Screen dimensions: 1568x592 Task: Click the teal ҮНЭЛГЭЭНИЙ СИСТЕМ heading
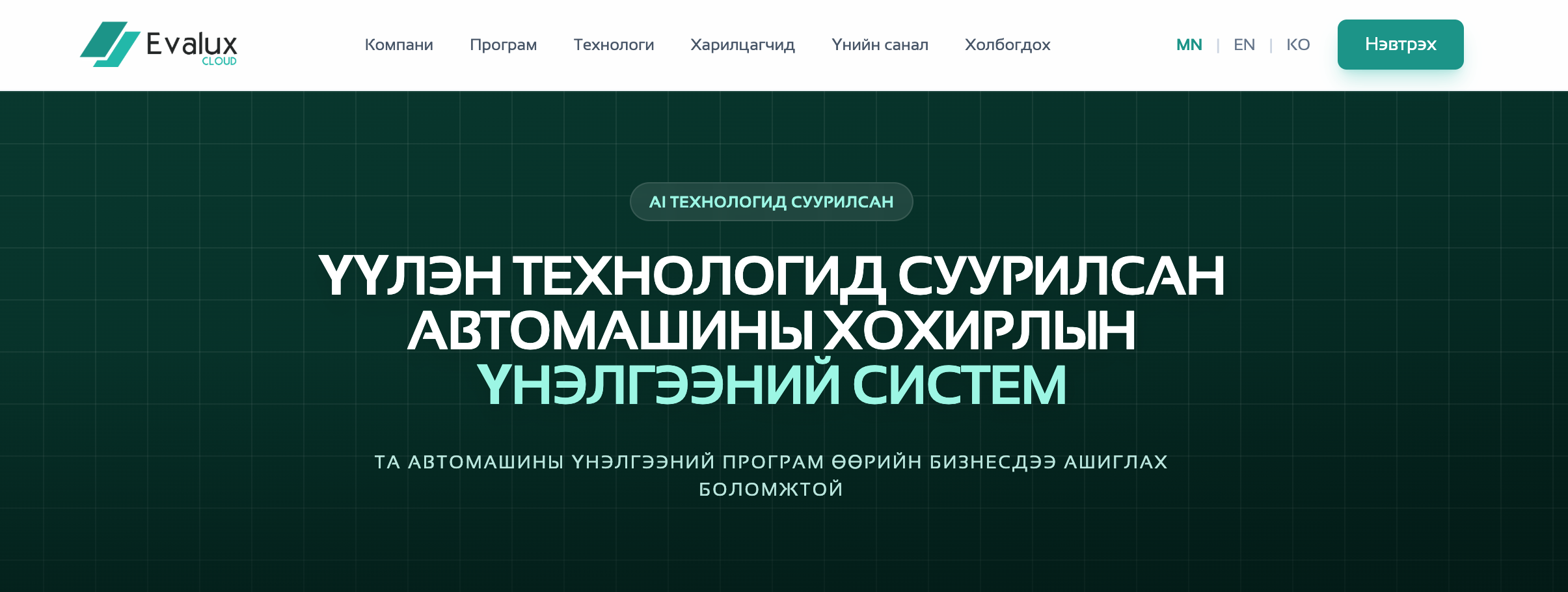pyautogui.click(x=771, y=385)
